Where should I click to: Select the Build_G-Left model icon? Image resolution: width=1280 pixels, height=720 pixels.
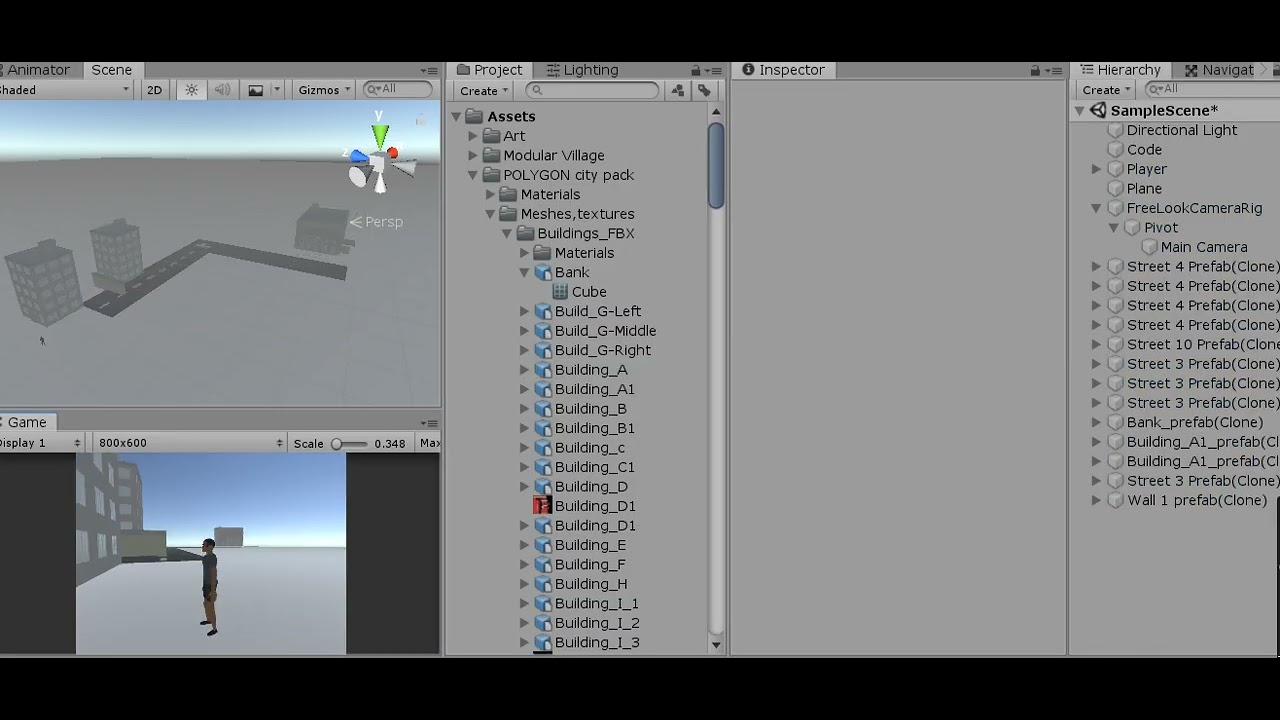(543, 311)
